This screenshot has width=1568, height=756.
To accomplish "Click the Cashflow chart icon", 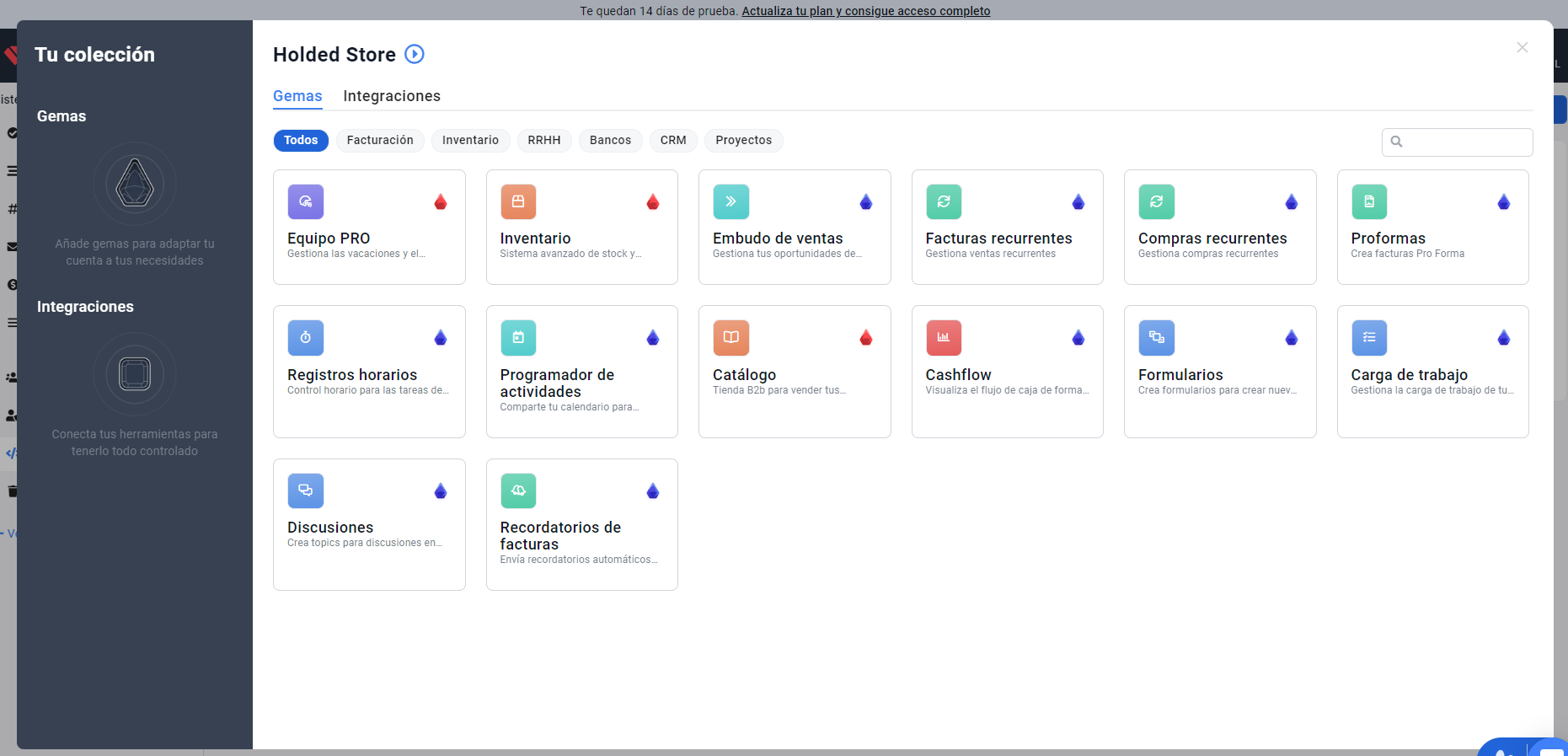I will (x=944, y=338).
